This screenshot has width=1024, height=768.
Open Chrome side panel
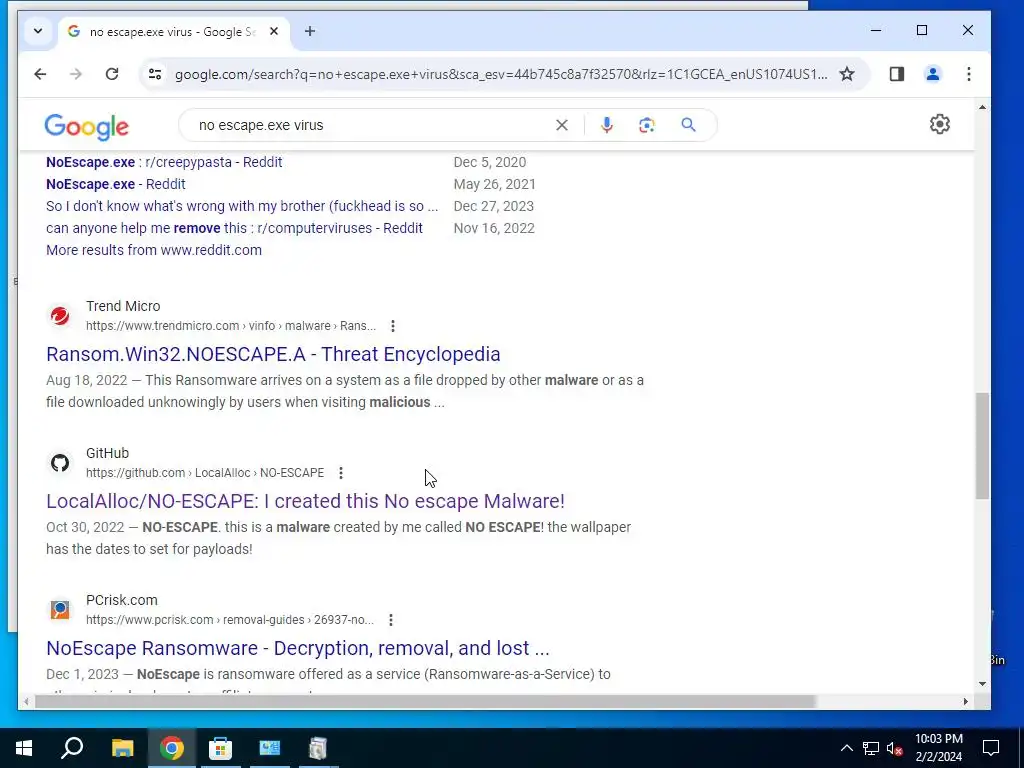click(x=897, y=74)
